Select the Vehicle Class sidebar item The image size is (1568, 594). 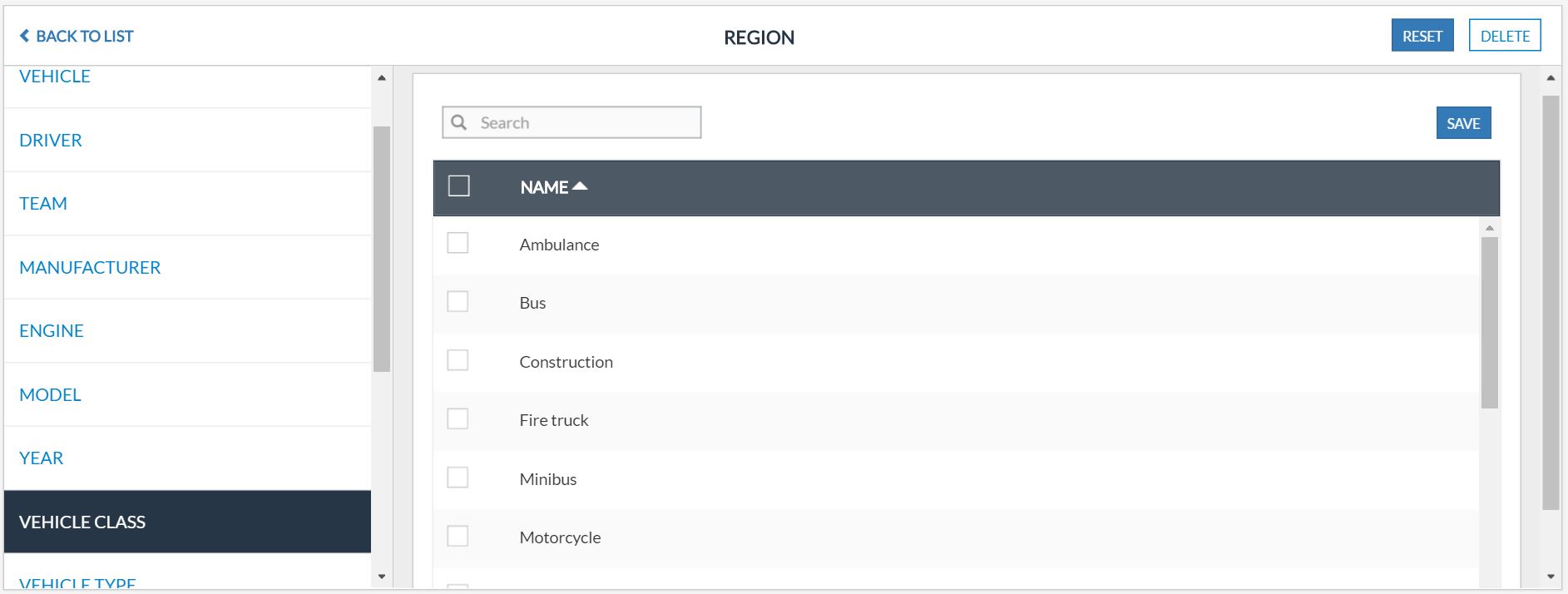82,522
